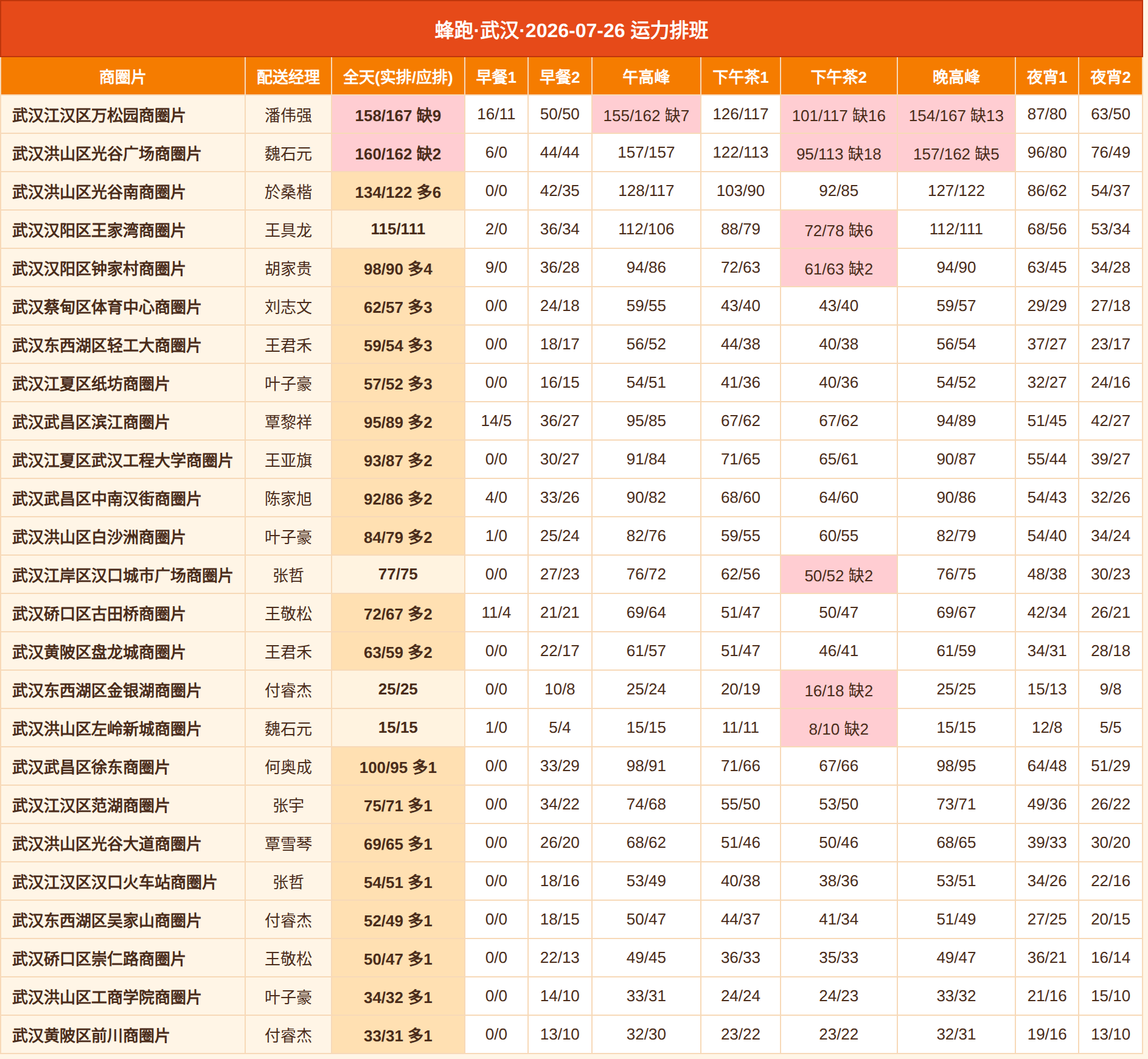Select manager name 何奥成
The height and width of the screenshot is (1059, 1148).
[x=288, y=767]
